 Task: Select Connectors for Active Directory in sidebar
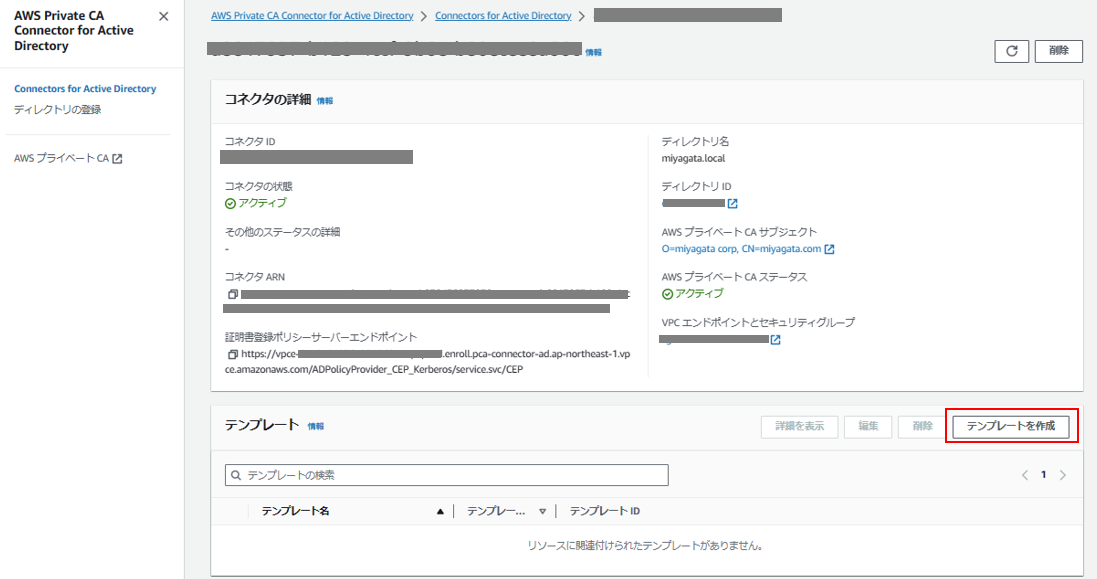click(x=85, y=89)
